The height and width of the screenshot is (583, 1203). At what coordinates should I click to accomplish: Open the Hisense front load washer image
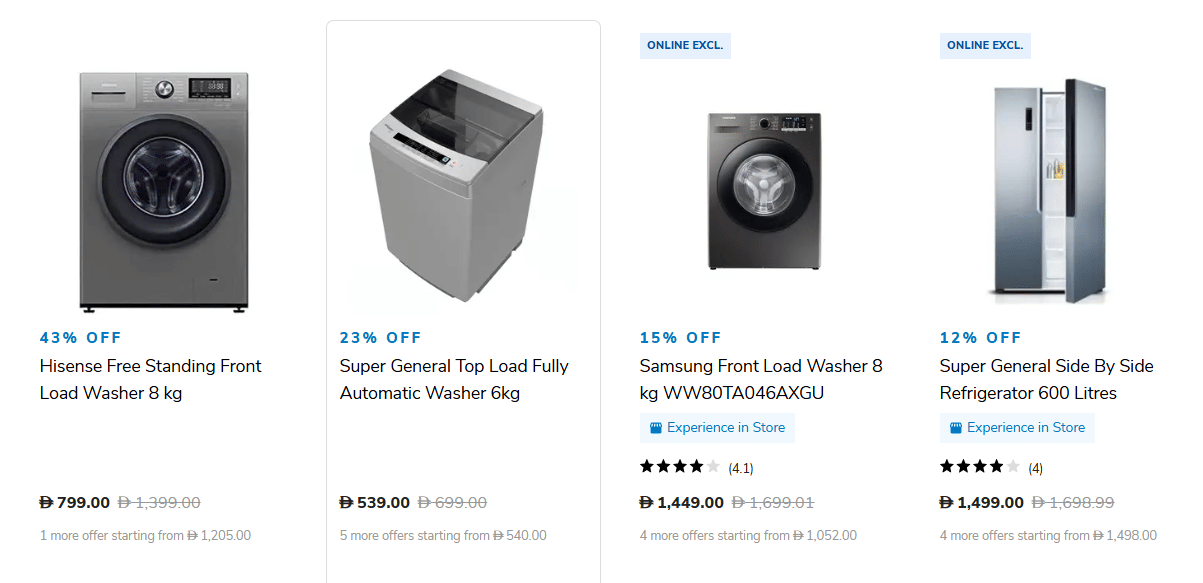pyautogui.click(x=164, y=190)
